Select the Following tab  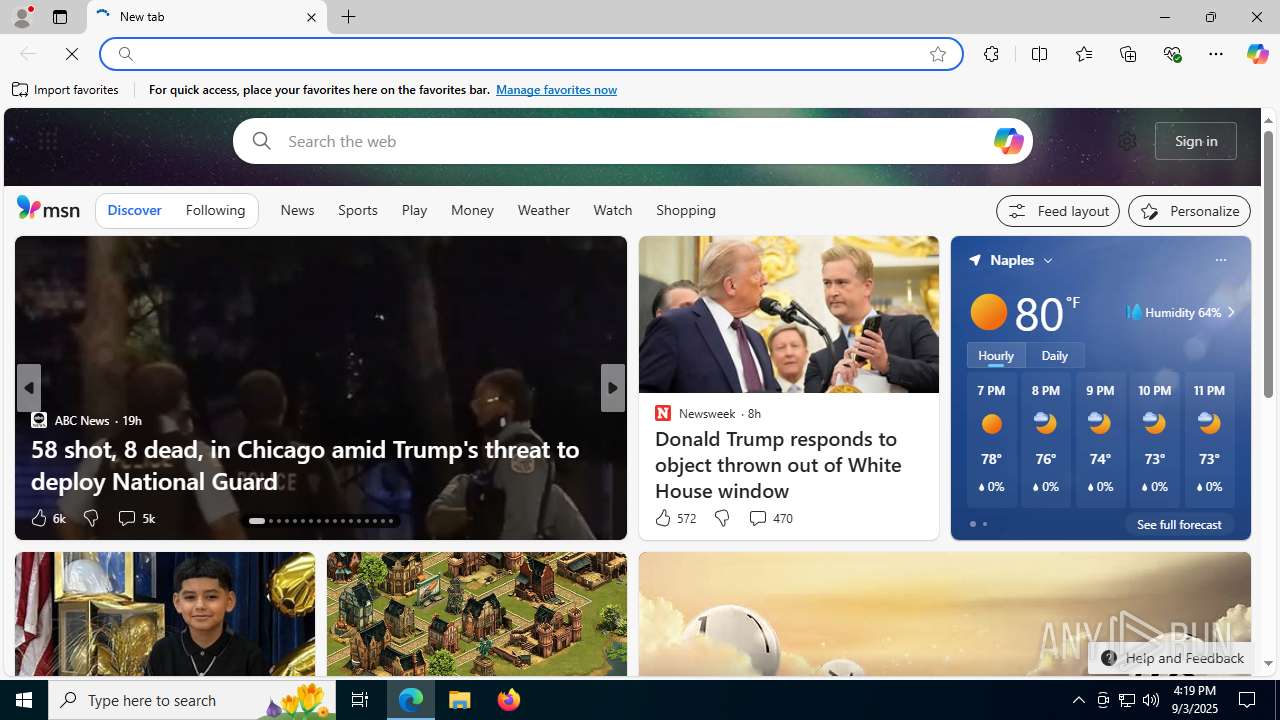point(215,210)
